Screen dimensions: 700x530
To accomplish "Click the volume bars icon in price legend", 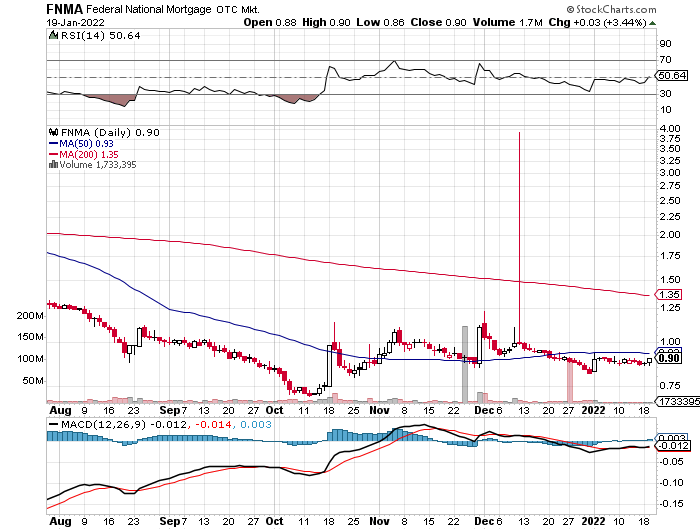I will (x=53, y=164).
